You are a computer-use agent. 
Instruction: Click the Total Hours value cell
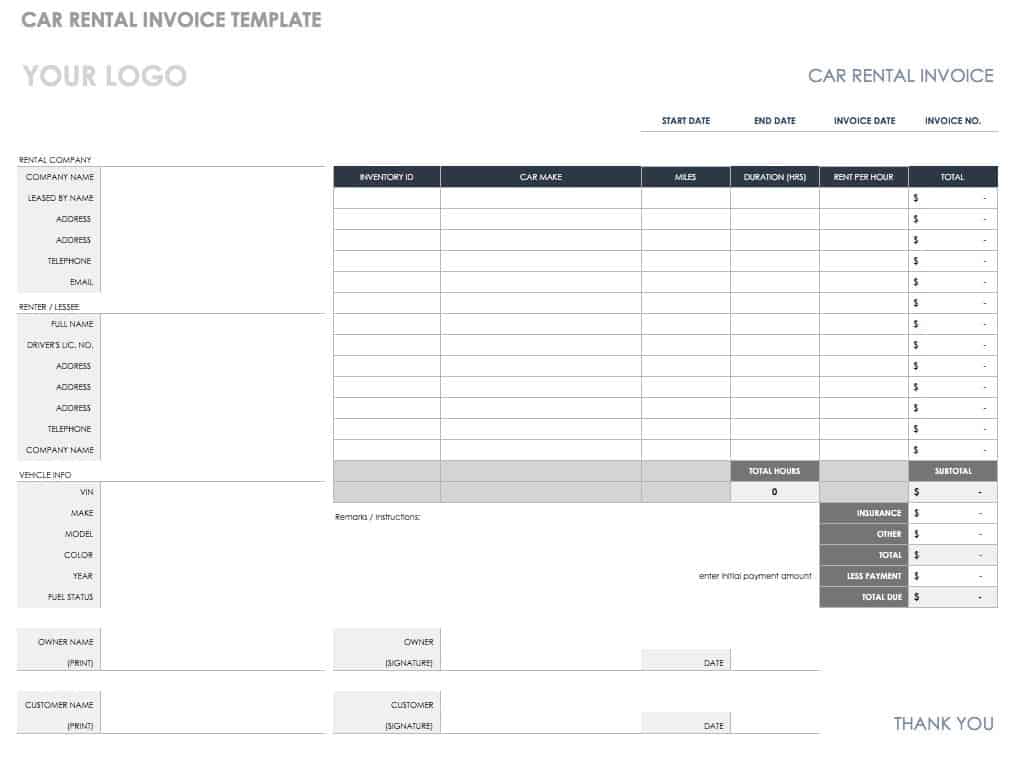pos(774,492)
